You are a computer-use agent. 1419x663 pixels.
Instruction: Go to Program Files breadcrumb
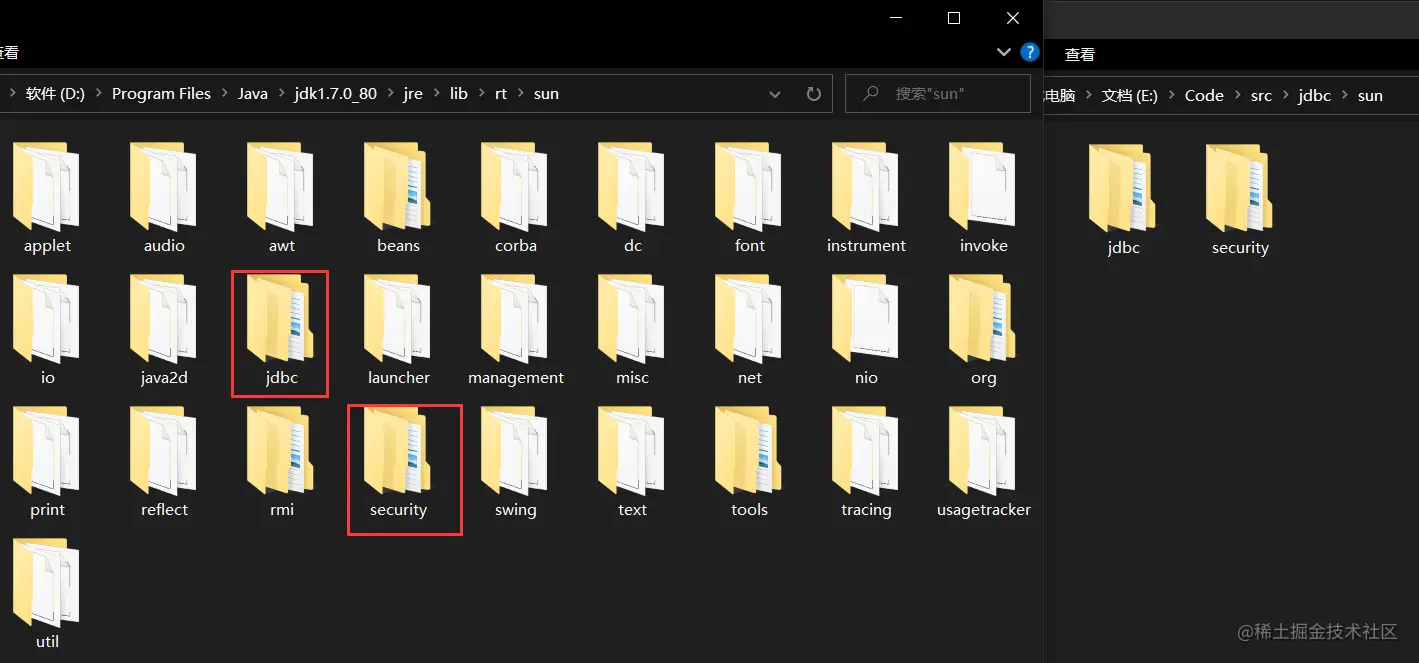tap(161, 94)
